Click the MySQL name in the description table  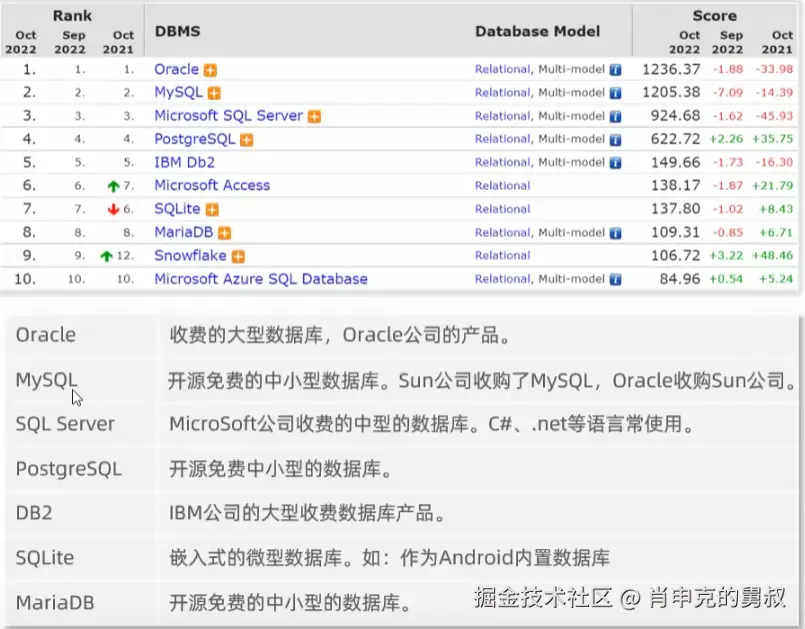[x=46, y=380]
